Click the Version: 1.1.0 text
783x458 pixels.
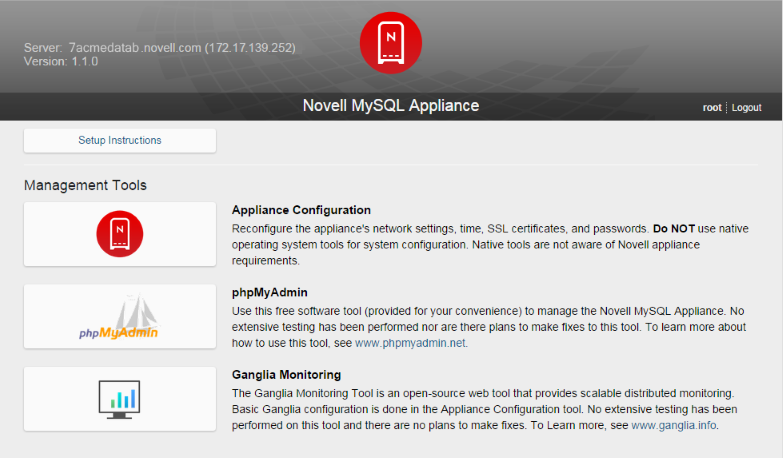pyautogui.click(x=61, y=61)
